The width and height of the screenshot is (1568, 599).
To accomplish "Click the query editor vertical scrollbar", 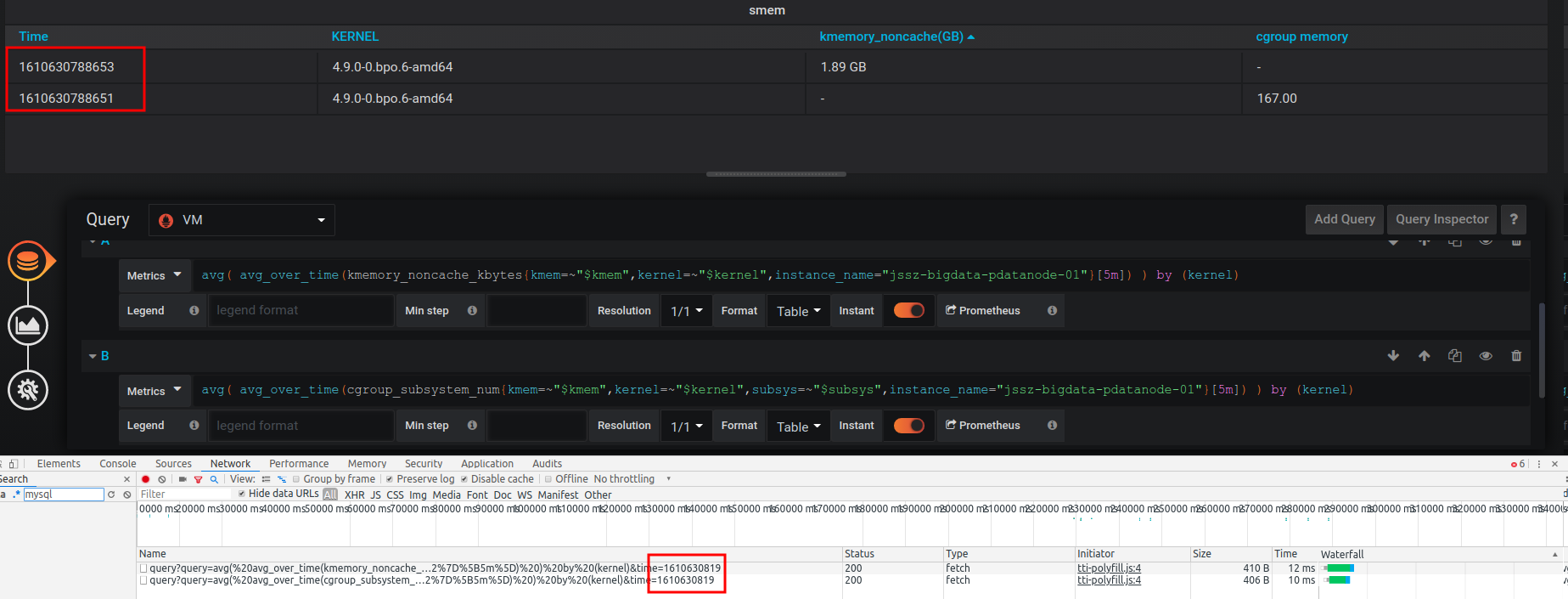I will point(1542,349).
